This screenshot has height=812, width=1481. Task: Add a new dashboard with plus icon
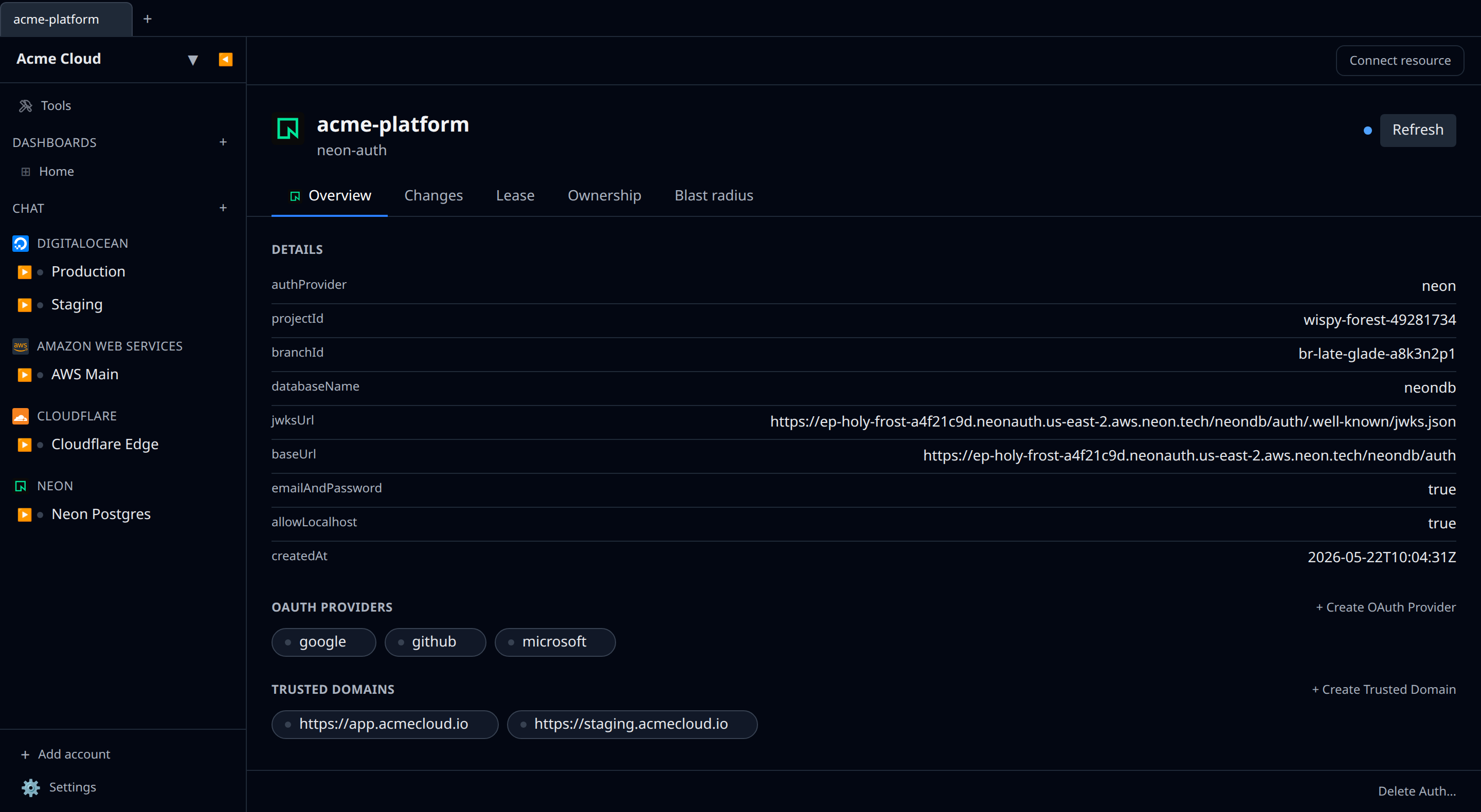tap(223, 142)
